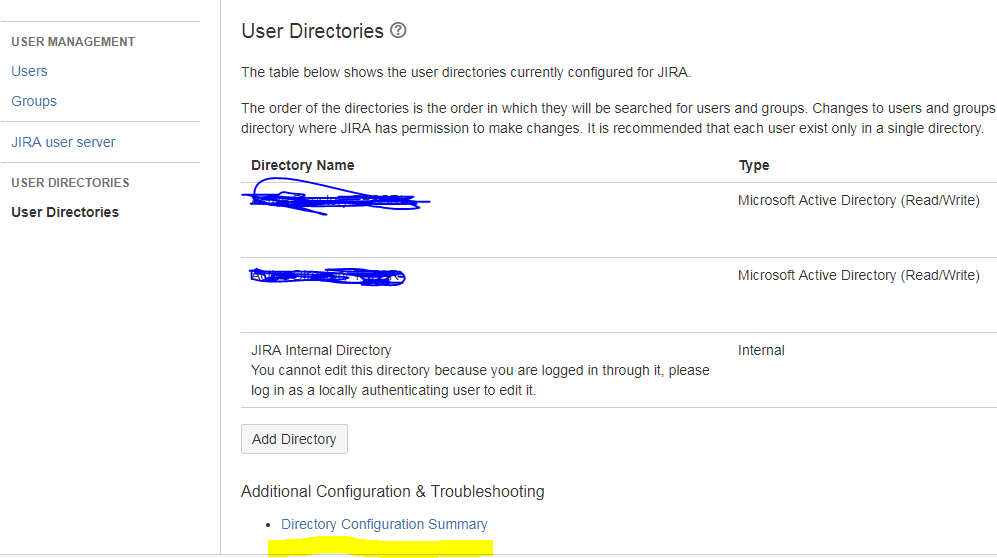Click the Internal type cell
Viewport: 997px width, 558px height.
(x=761, y=350)
